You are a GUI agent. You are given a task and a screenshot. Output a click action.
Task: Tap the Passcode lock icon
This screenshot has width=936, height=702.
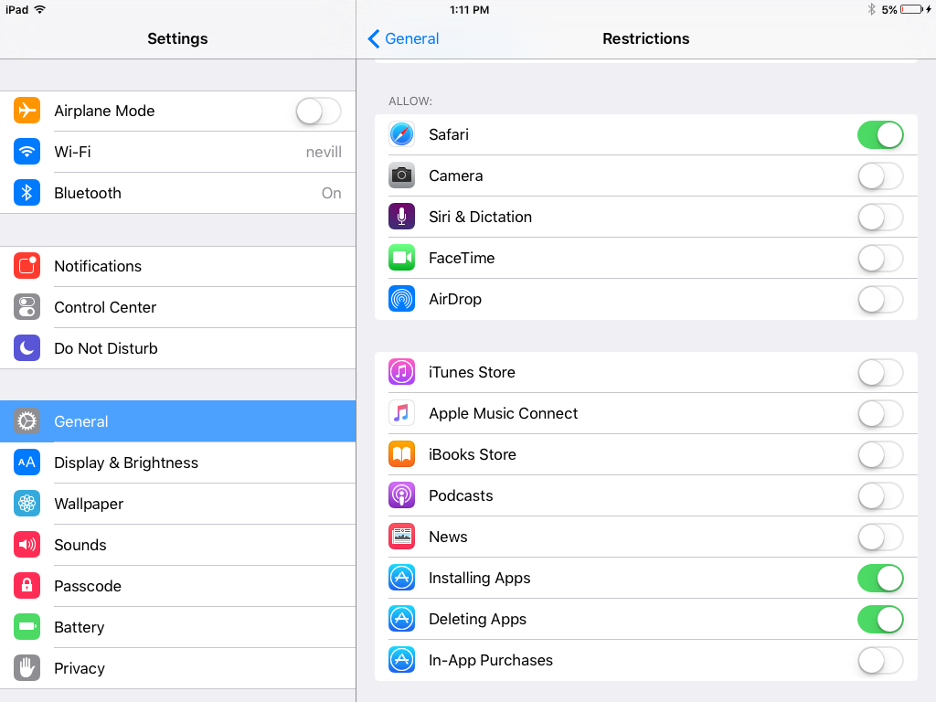tap(27, 586)
